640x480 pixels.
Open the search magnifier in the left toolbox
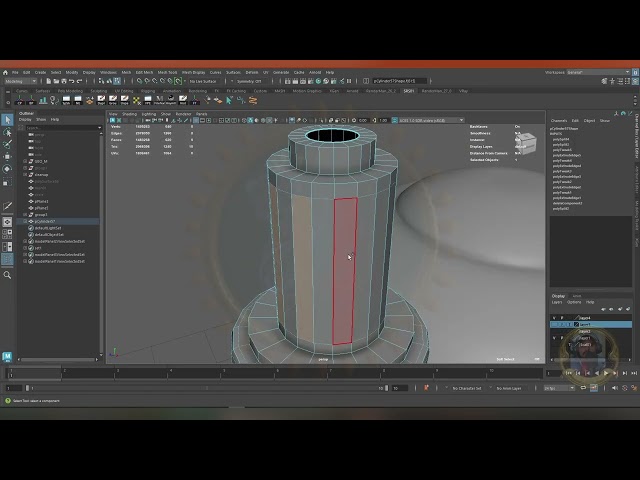point(7,275)
